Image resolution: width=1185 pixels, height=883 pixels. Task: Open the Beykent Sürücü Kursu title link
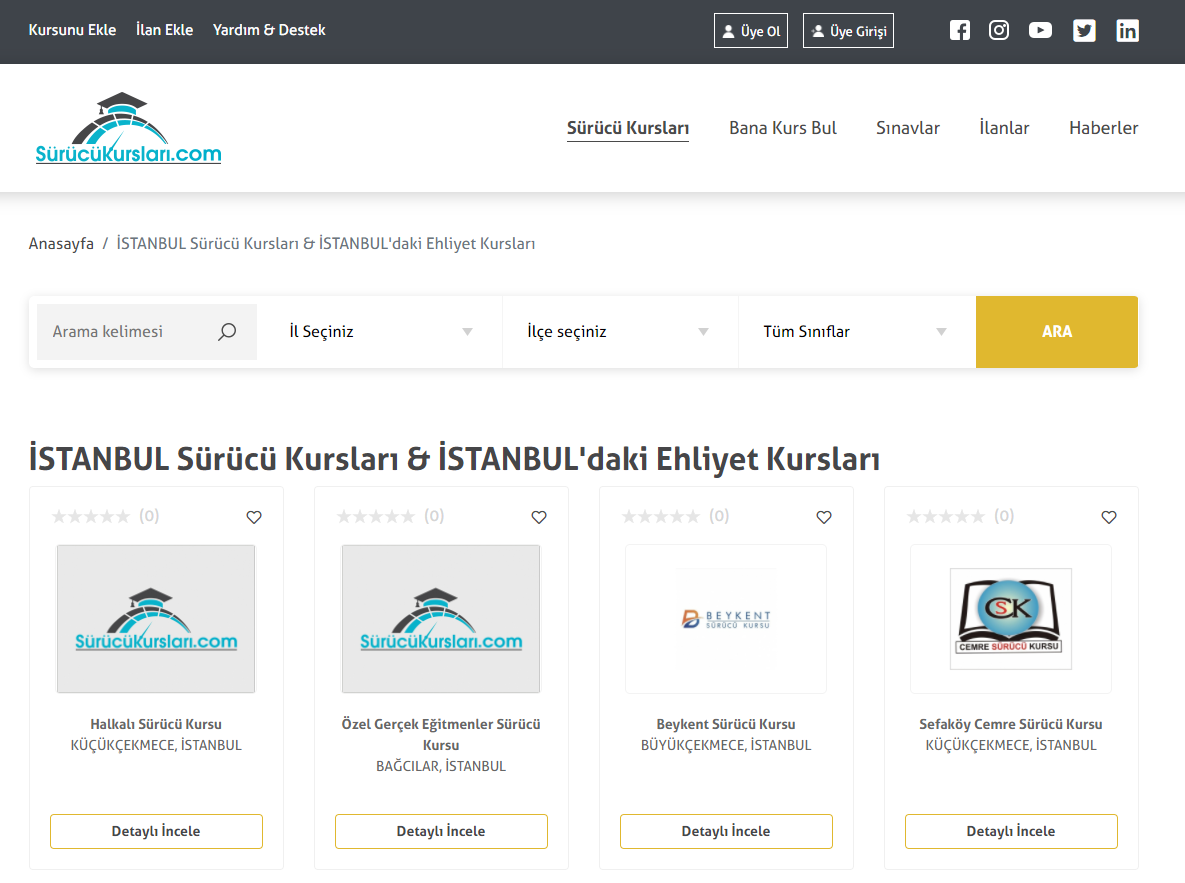pyautogui.click(x=726, y=724)
